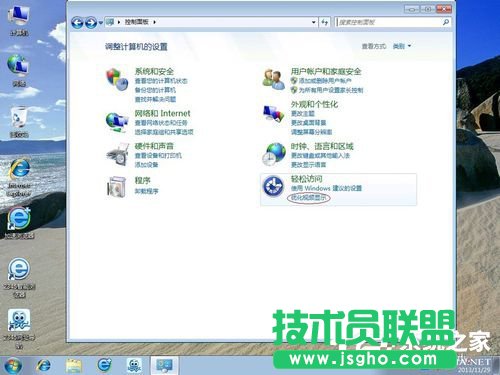Open the 程序 heading link

click(142, 180)
